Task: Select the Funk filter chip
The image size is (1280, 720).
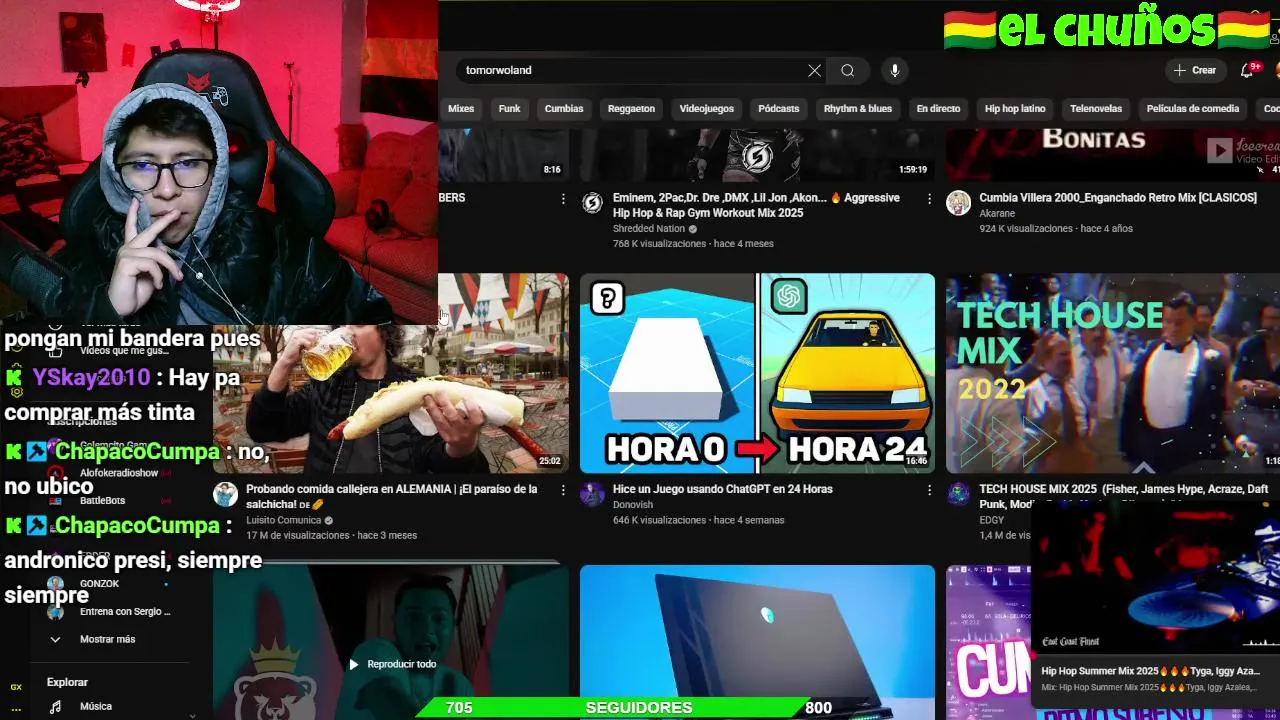Action: pyautogui.click(x=510, y=109)
